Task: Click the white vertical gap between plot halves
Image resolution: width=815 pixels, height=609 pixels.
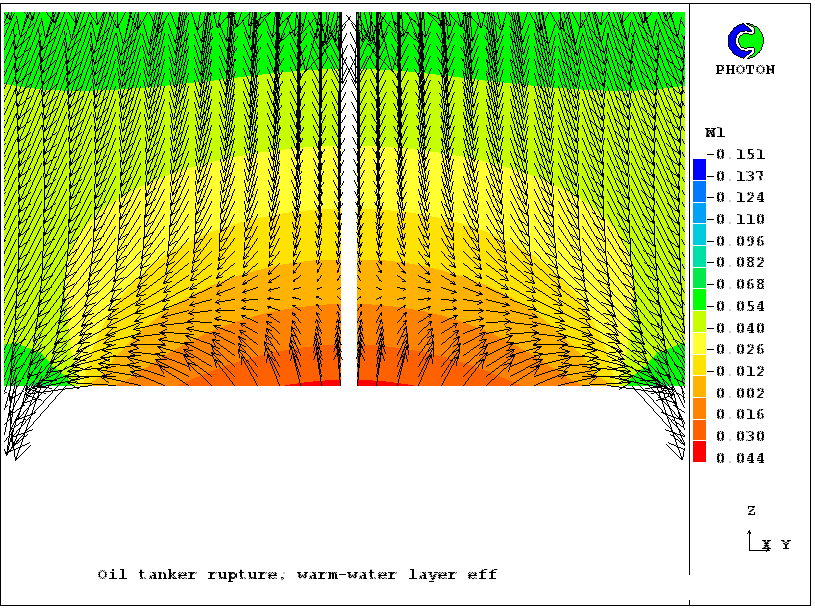Action: [349, 200]
